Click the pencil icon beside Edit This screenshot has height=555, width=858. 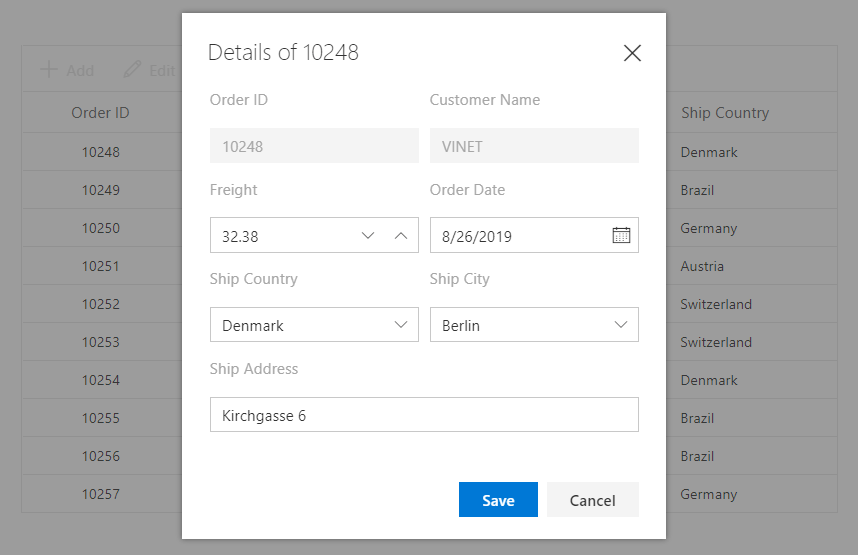[x=132, y=70]
